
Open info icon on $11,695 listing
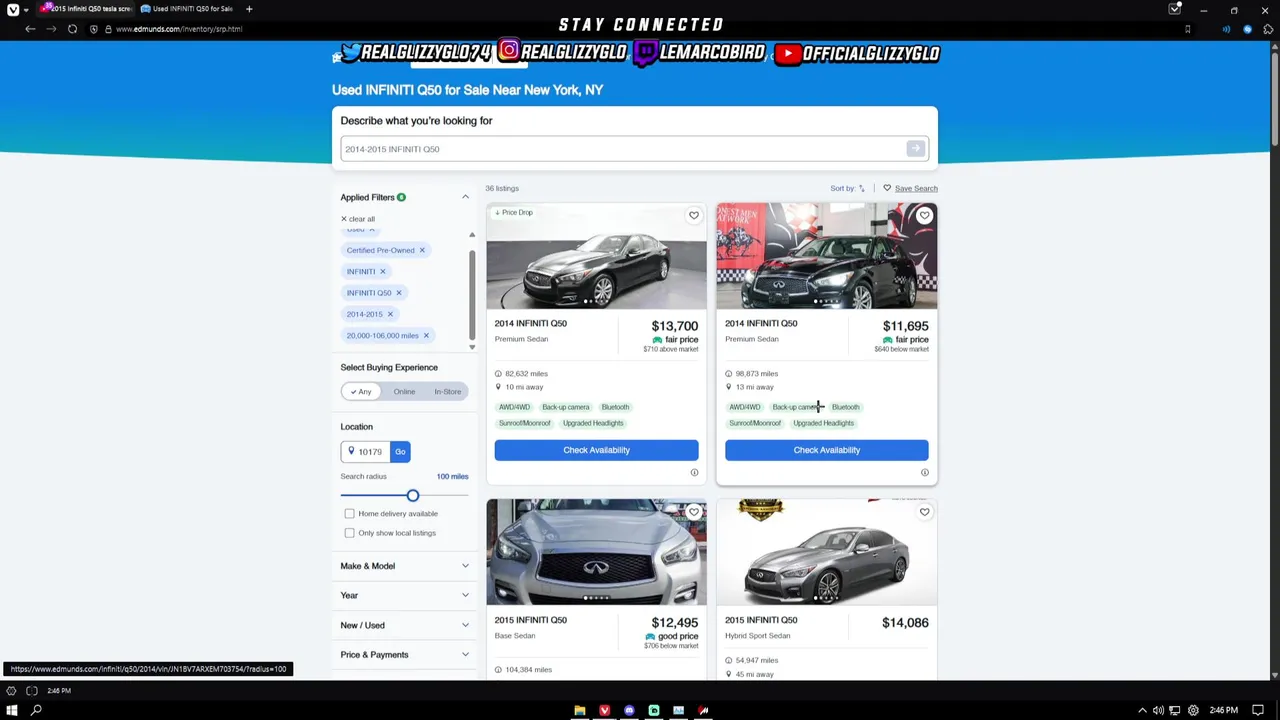click(x=924, y=472)
